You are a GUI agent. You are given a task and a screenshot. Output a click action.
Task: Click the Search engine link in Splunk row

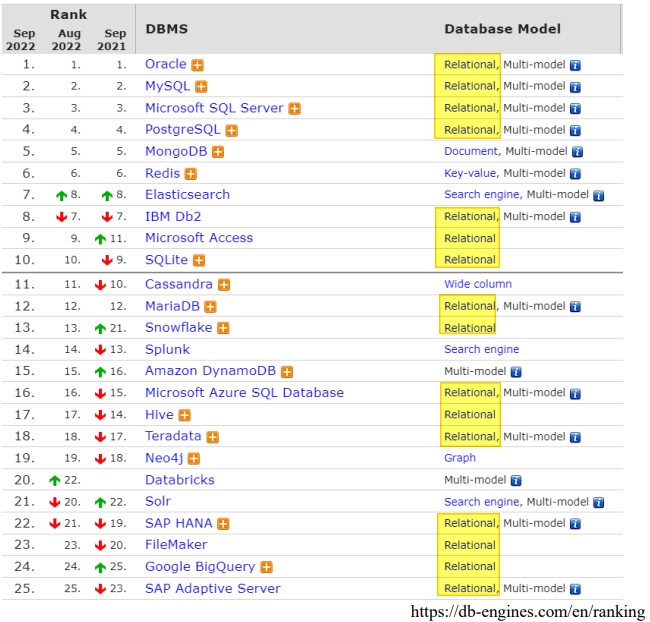pos(481,350)
